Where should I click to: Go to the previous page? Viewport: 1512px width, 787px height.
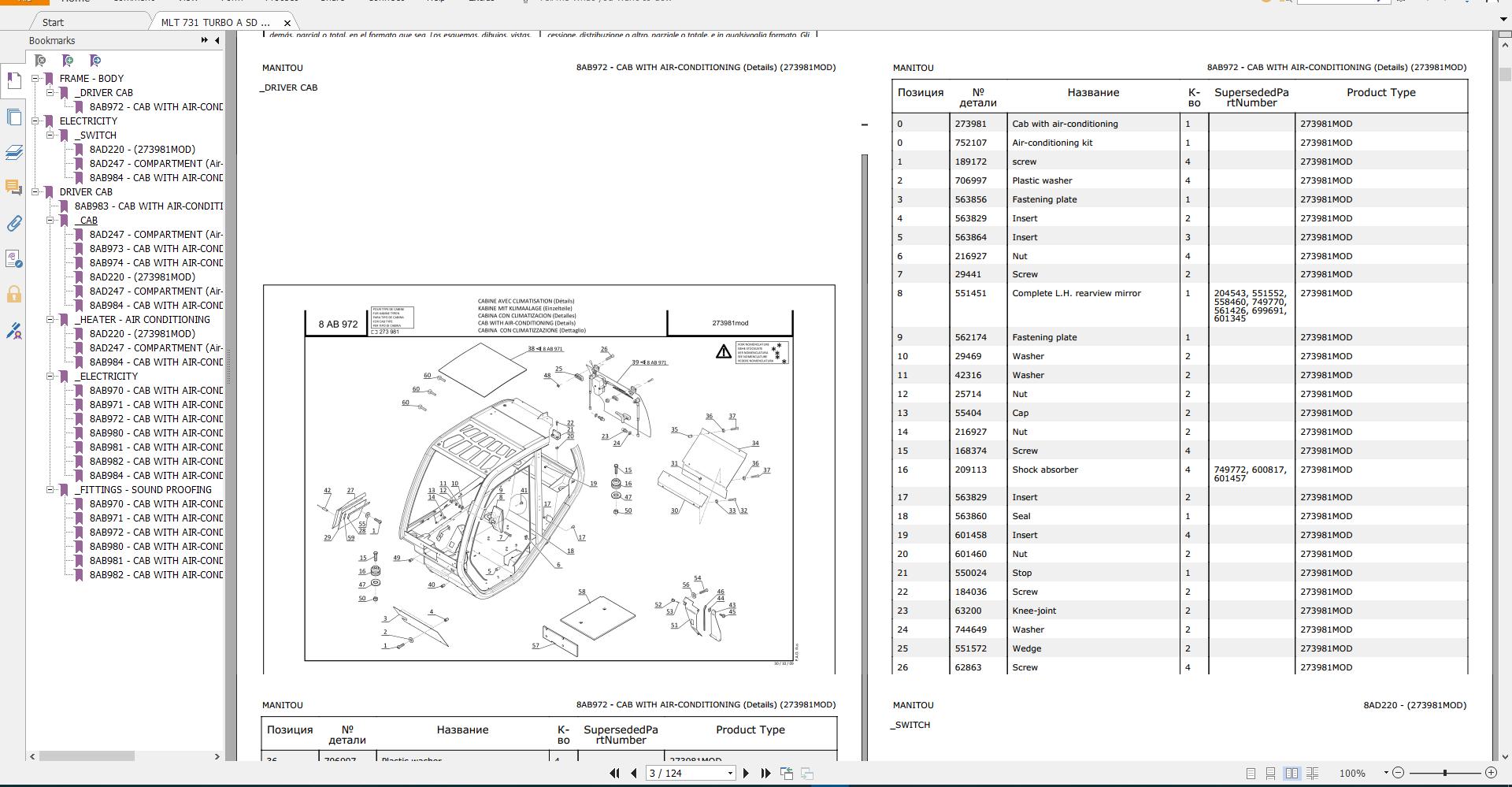pyautogui.click(x=634, y=774)
